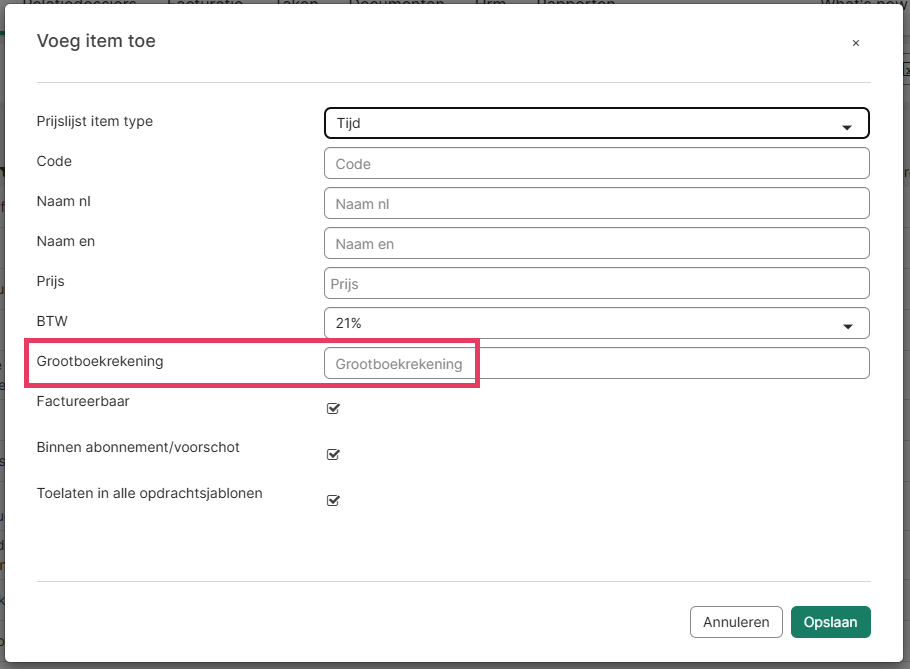
Task: Click the Toelaten in alle opdrachtsjablonen label
Action: (149, 493)
